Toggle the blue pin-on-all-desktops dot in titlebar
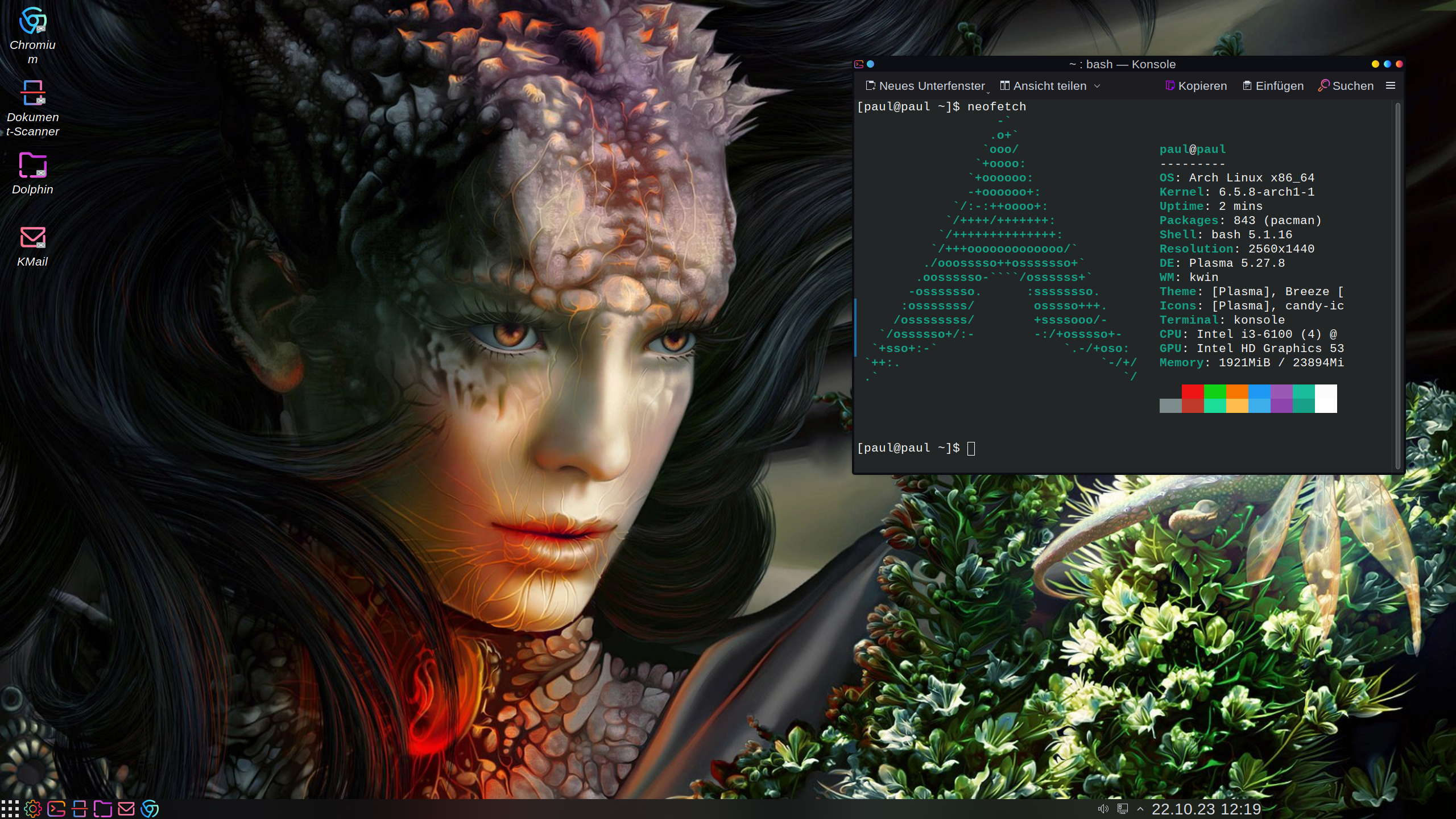The width and height of the screenshot is (1456, 819). click(870, 64)
